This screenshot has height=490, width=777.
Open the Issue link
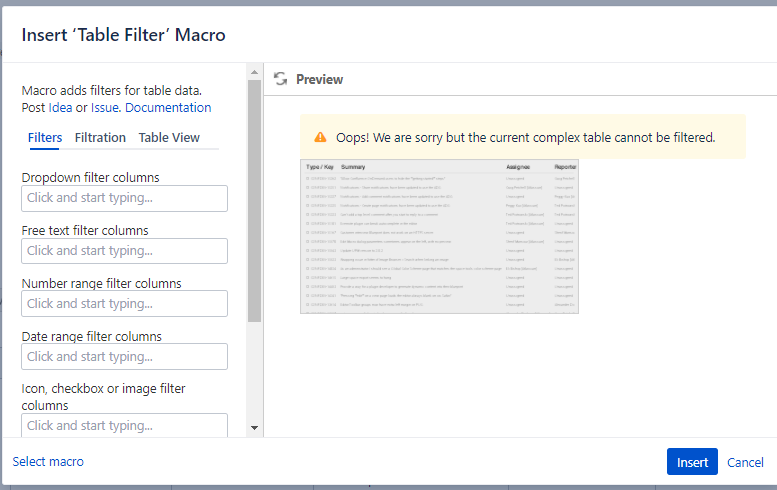105,108
